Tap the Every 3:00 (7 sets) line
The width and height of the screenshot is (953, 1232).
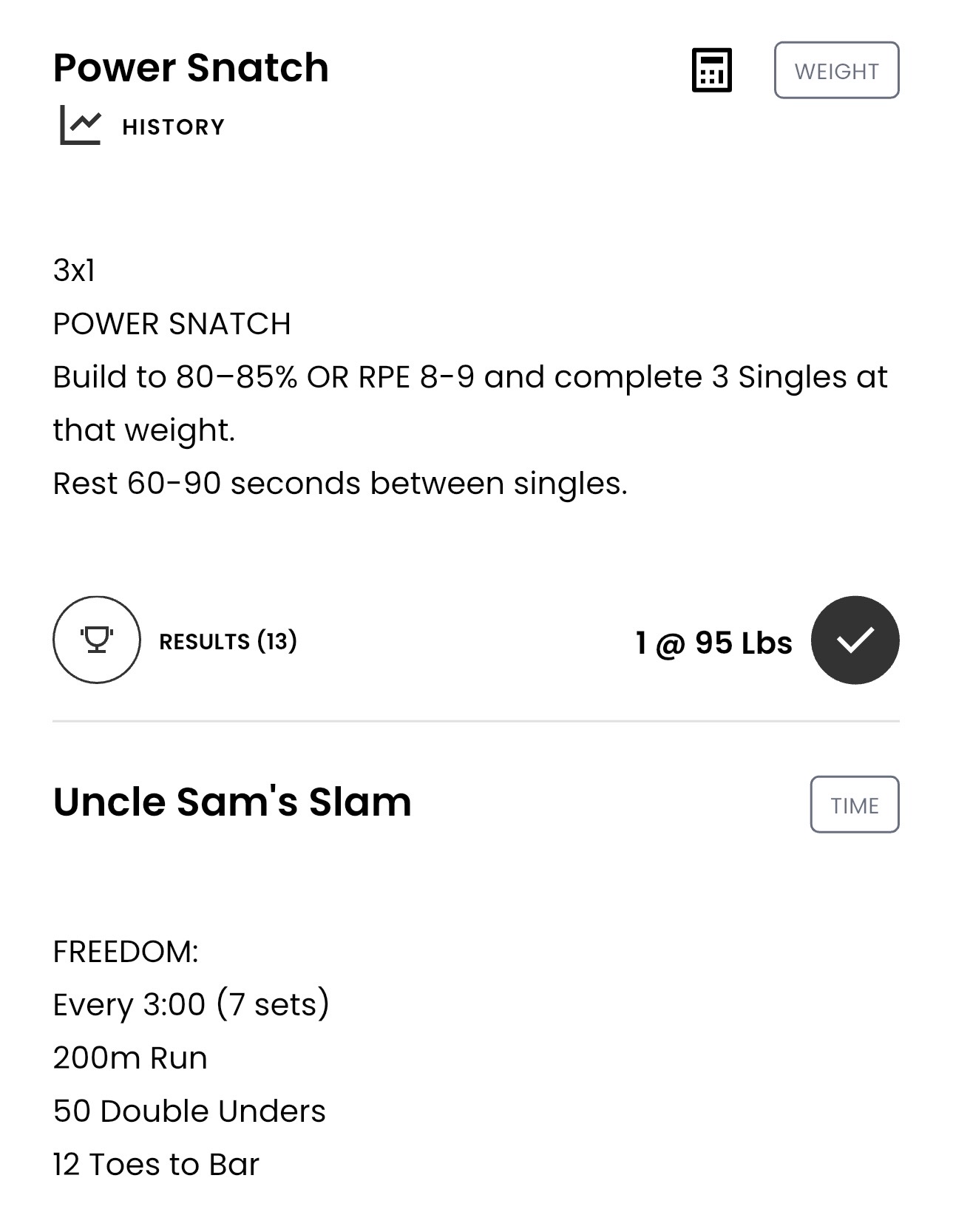click(x=191, y=1005)
